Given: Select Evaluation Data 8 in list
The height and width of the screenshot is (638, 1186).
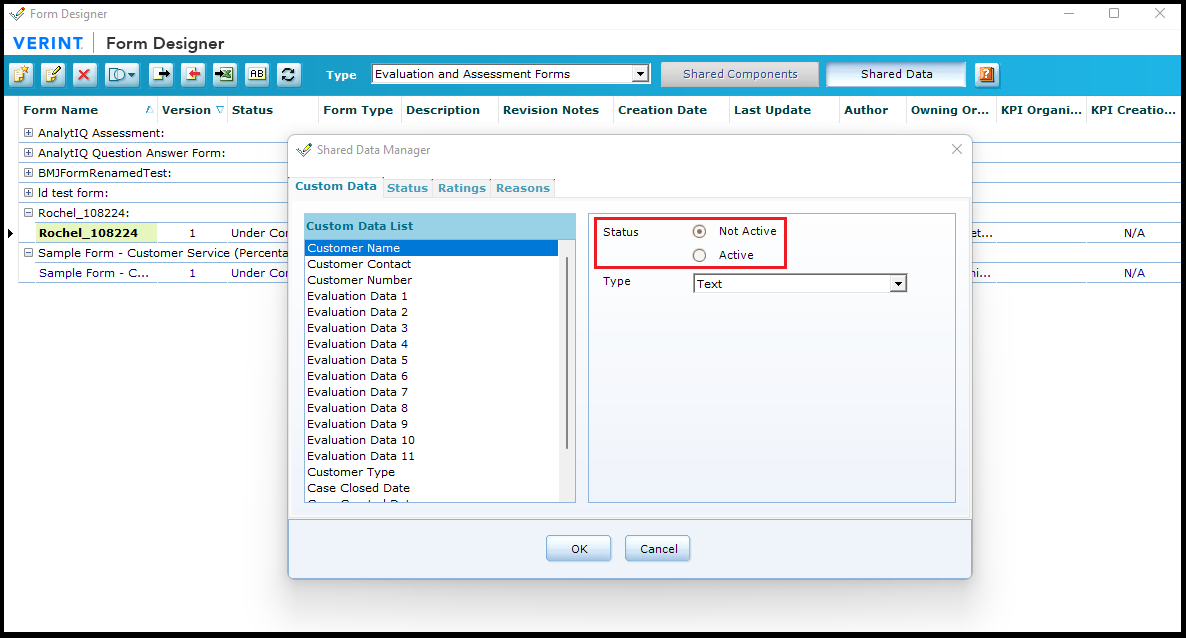Looking at the screenshot, I should click(431, 408).
